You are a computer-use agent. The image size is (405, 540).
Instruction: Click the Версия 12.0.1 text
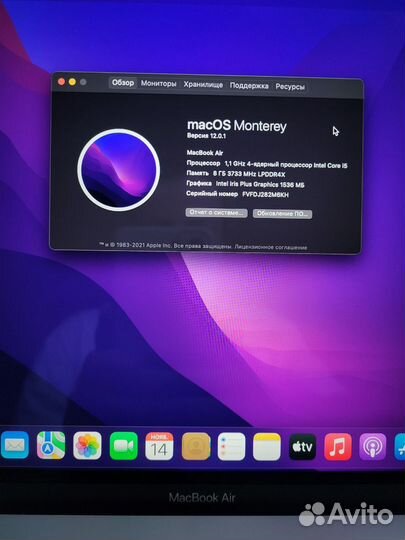[206, 136]
